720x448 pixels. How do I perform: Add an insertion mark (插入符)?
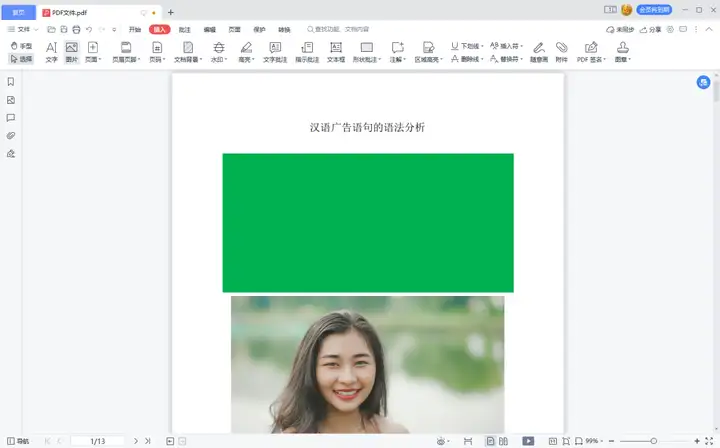point(506,46)
